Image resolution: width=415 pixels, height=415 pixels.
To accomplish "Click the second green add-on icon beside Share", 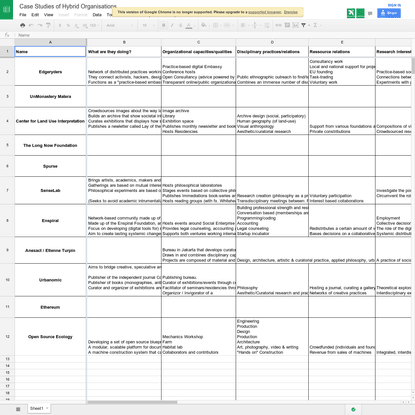I will [x=360, y=13].
